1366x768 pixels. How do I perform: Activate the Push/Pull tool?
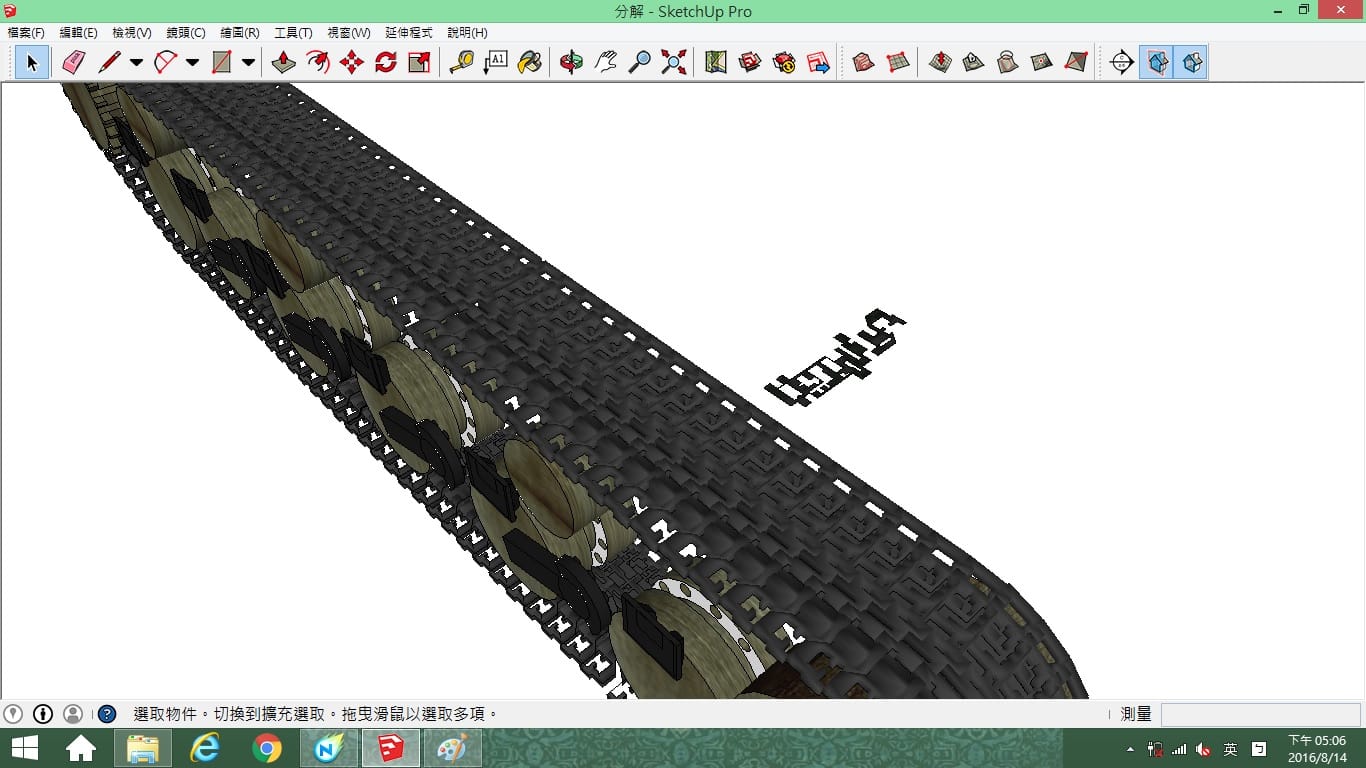(284, 62)
